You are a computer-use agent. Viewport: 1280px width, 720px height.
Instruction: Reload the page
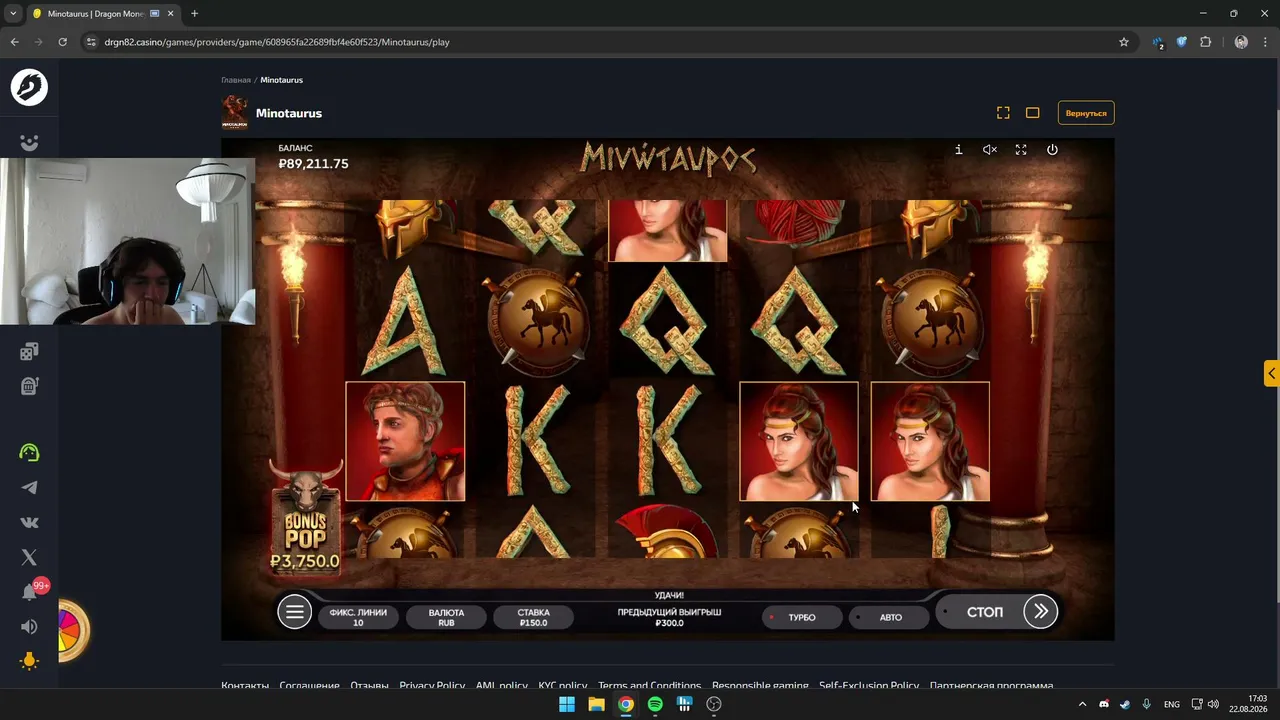(x=62, y=42)
